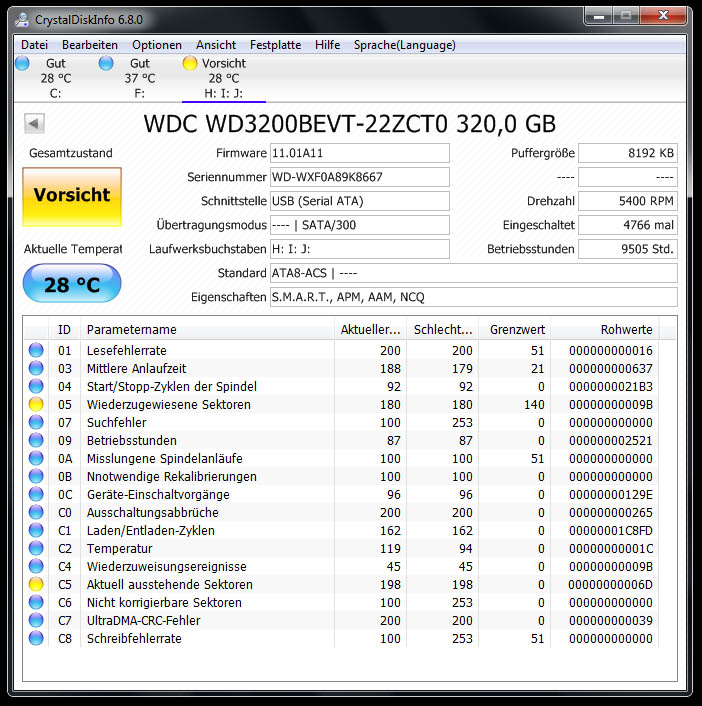Open the Sprache(Language) menu
The width and height of the screenshot is (702, 706).
point(404,45)
